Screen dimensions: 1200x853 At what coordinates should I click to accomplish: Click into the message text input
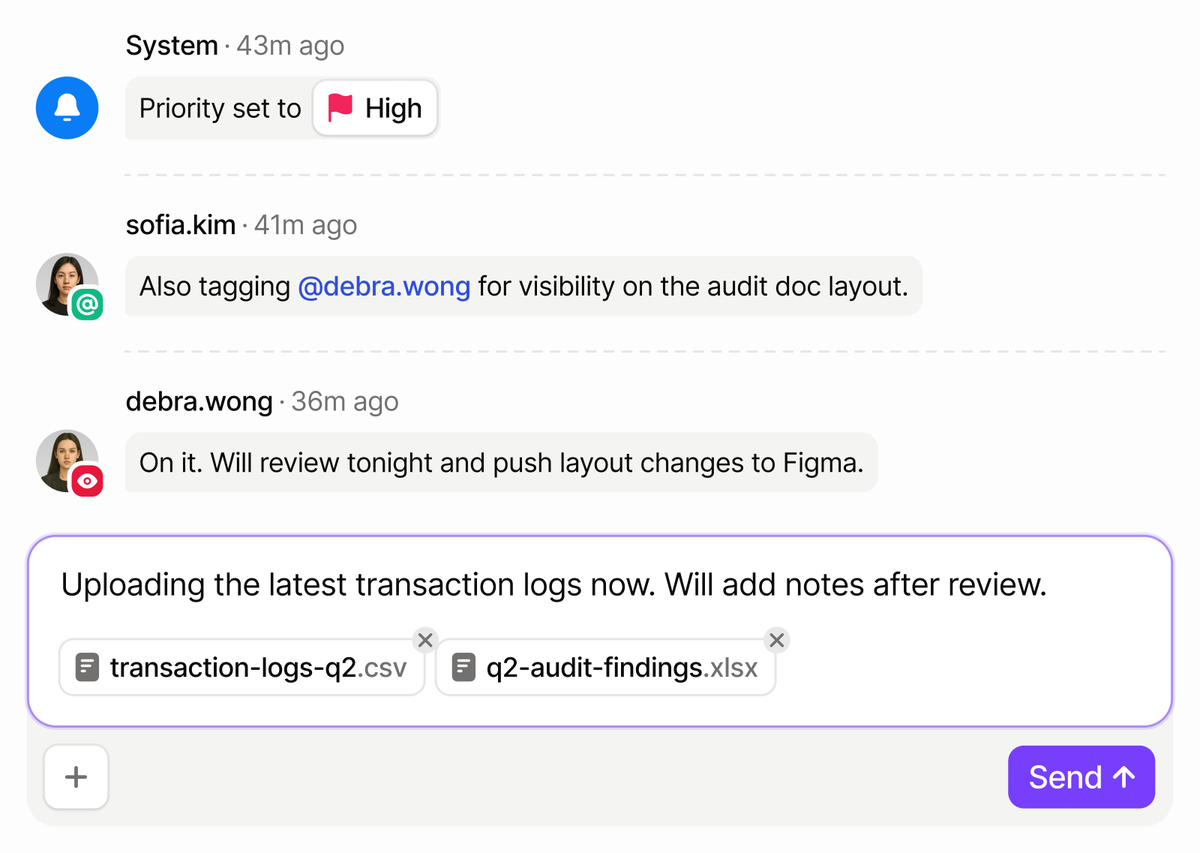click(600, 585)
